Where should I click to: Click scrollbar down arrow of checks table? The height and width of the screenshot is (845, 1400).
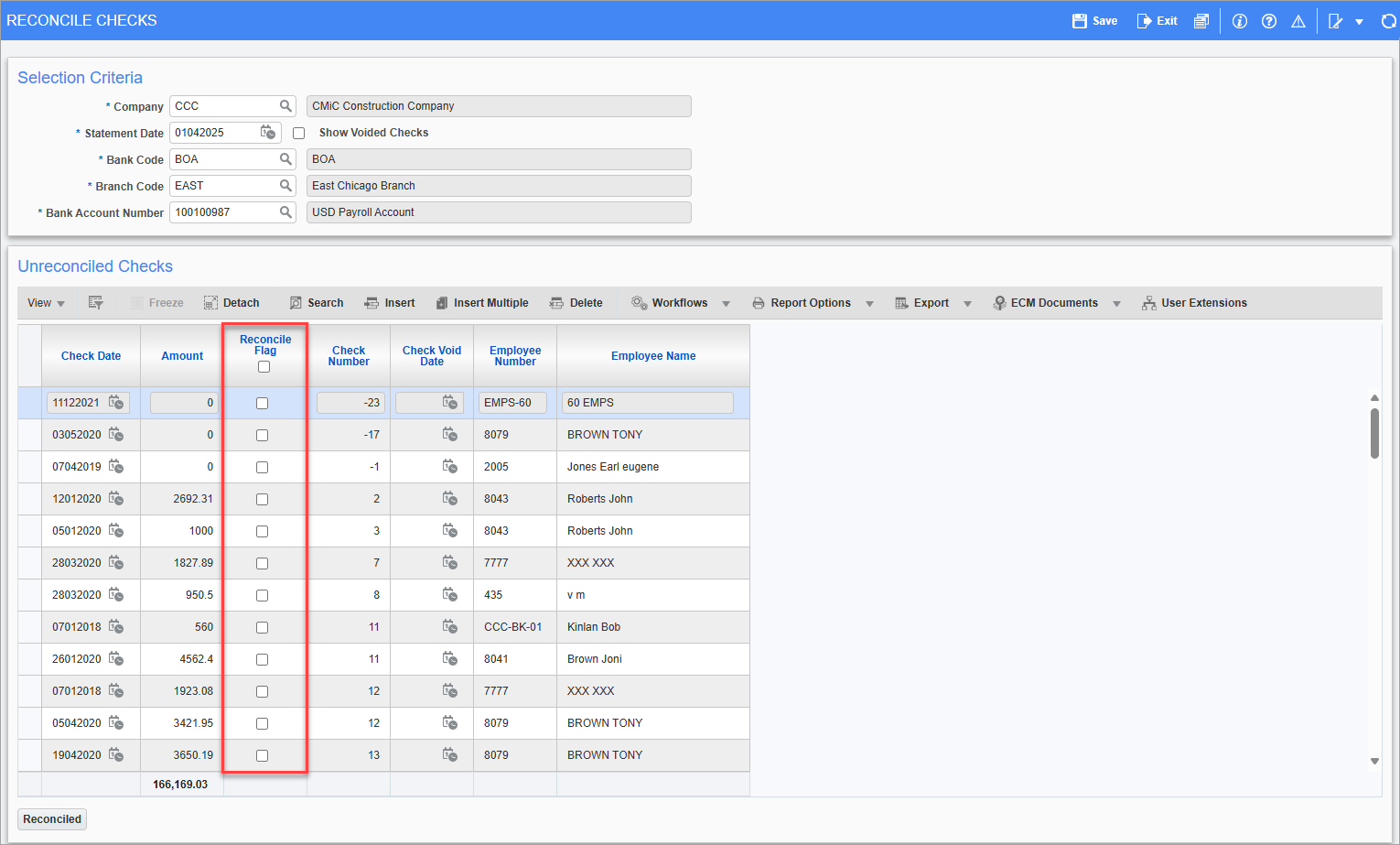1374,762
